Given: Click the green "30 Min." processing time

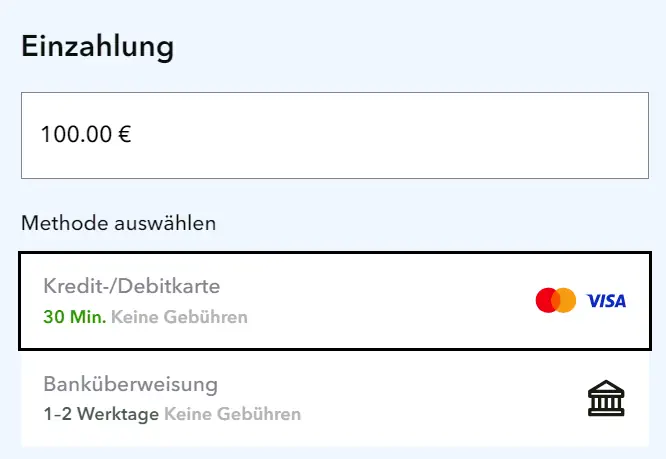Looking at the screenshot, I should point(74,318).
